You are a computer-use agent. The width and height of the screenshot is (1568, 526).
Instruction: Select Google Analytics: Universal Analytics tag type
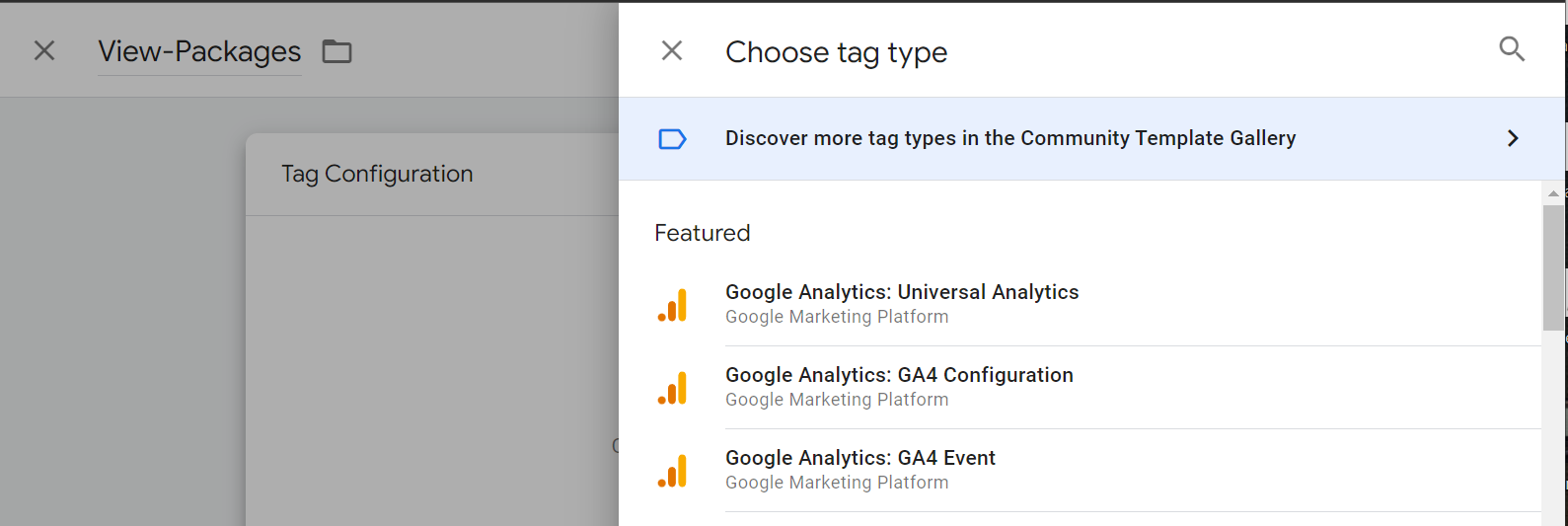point(902,293)
